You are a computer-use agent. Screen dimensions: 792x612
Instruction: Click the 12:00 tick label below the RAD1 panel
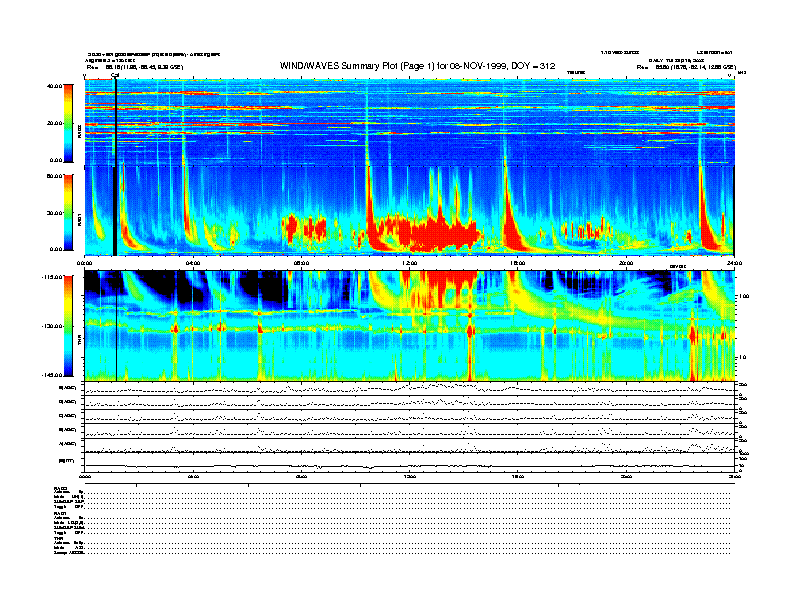point(410,263)
